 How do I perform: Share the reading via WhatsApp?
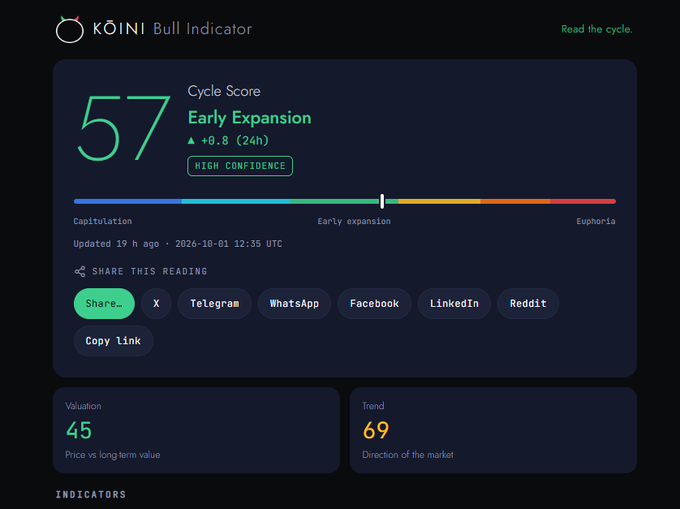point(294,303)
